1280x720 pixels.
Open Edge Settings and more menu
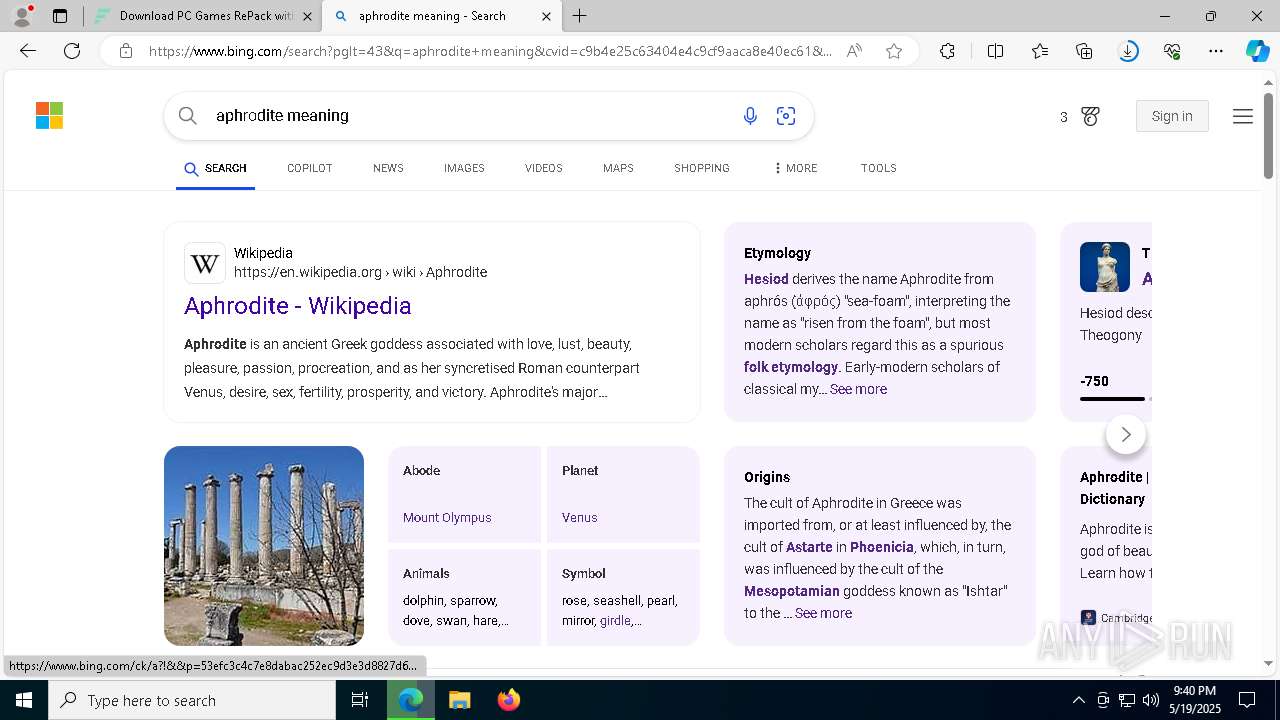tap(1216, 51)
